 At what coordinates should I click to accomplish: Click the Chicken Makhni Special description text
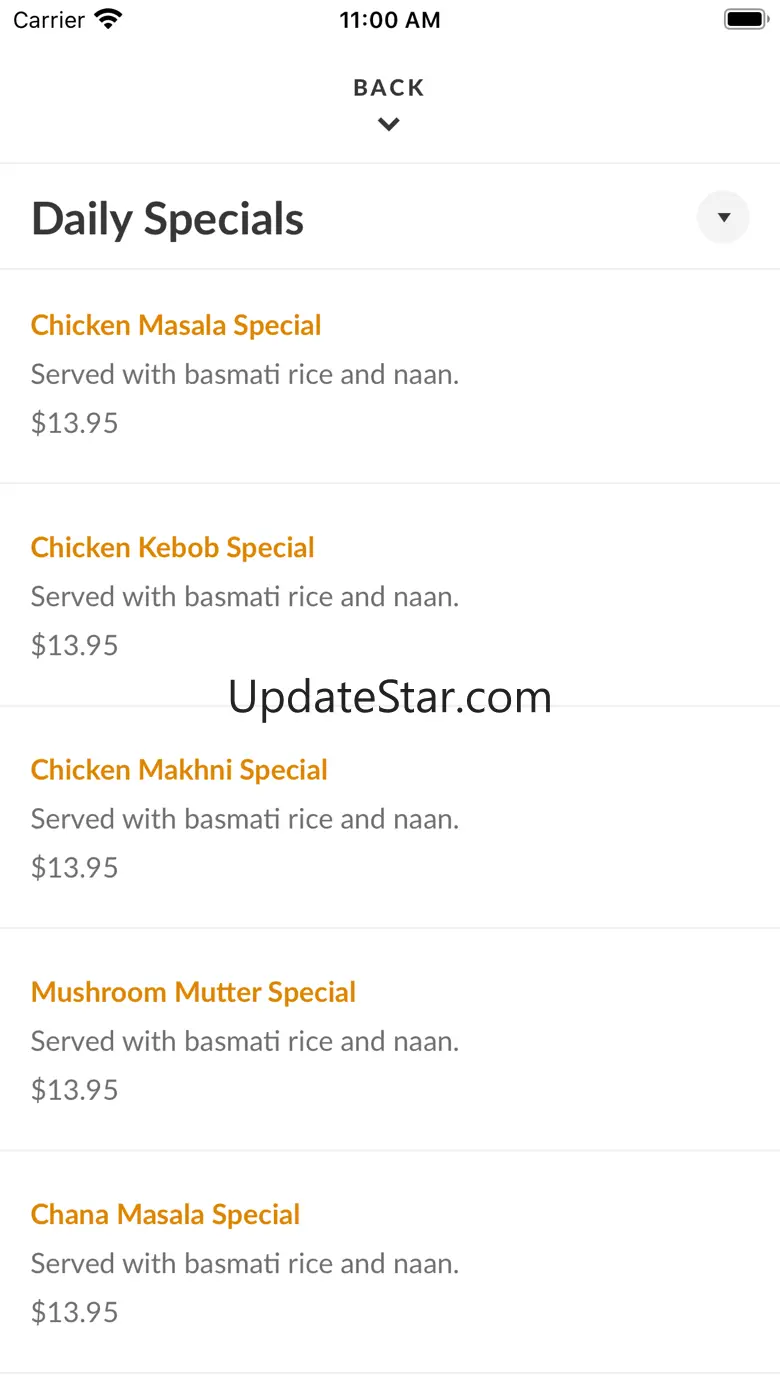click(245, 819)
